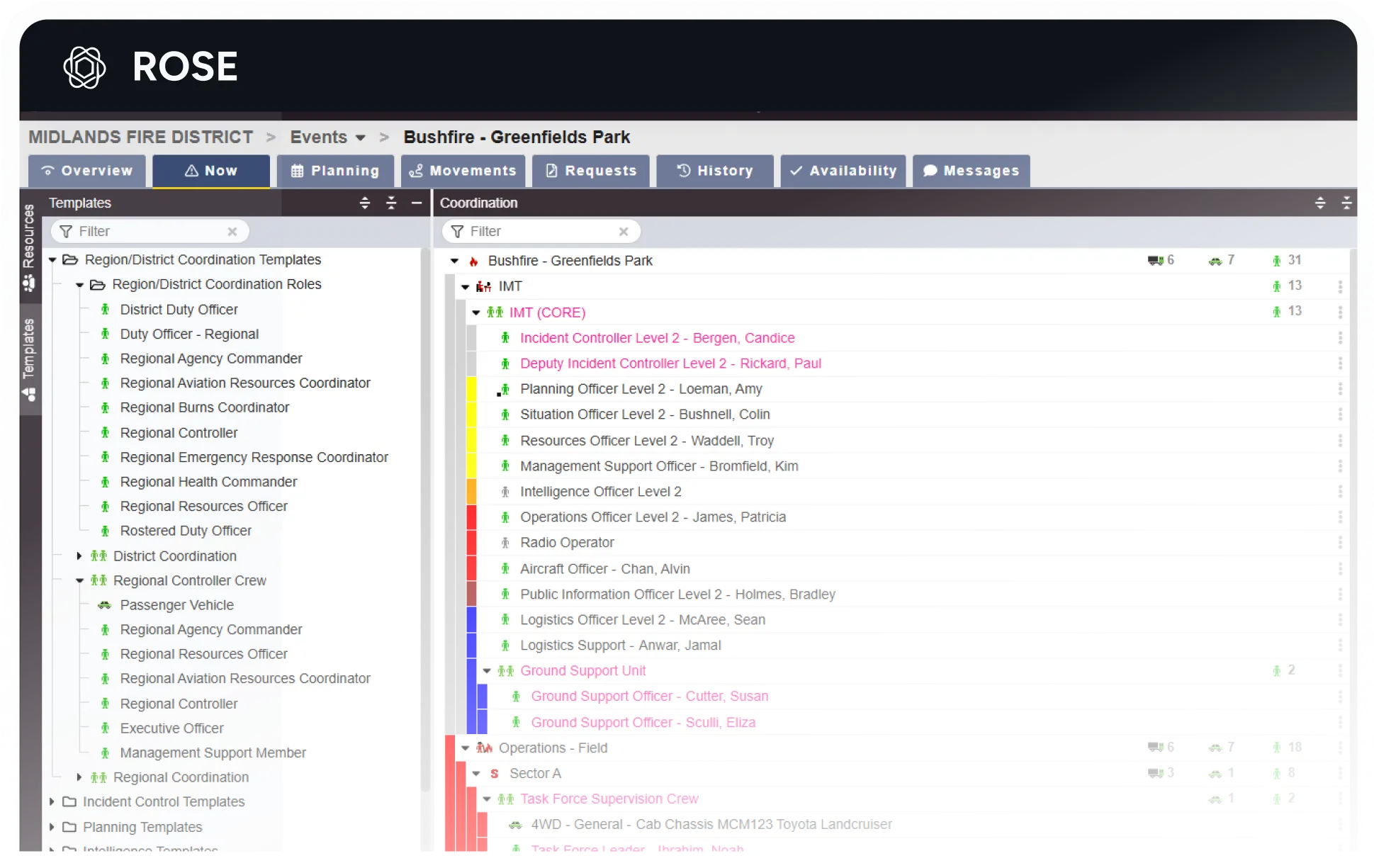Collapse all rows in the Templates panel
The height and width of the screenshot is (868, 1374).
391,203
